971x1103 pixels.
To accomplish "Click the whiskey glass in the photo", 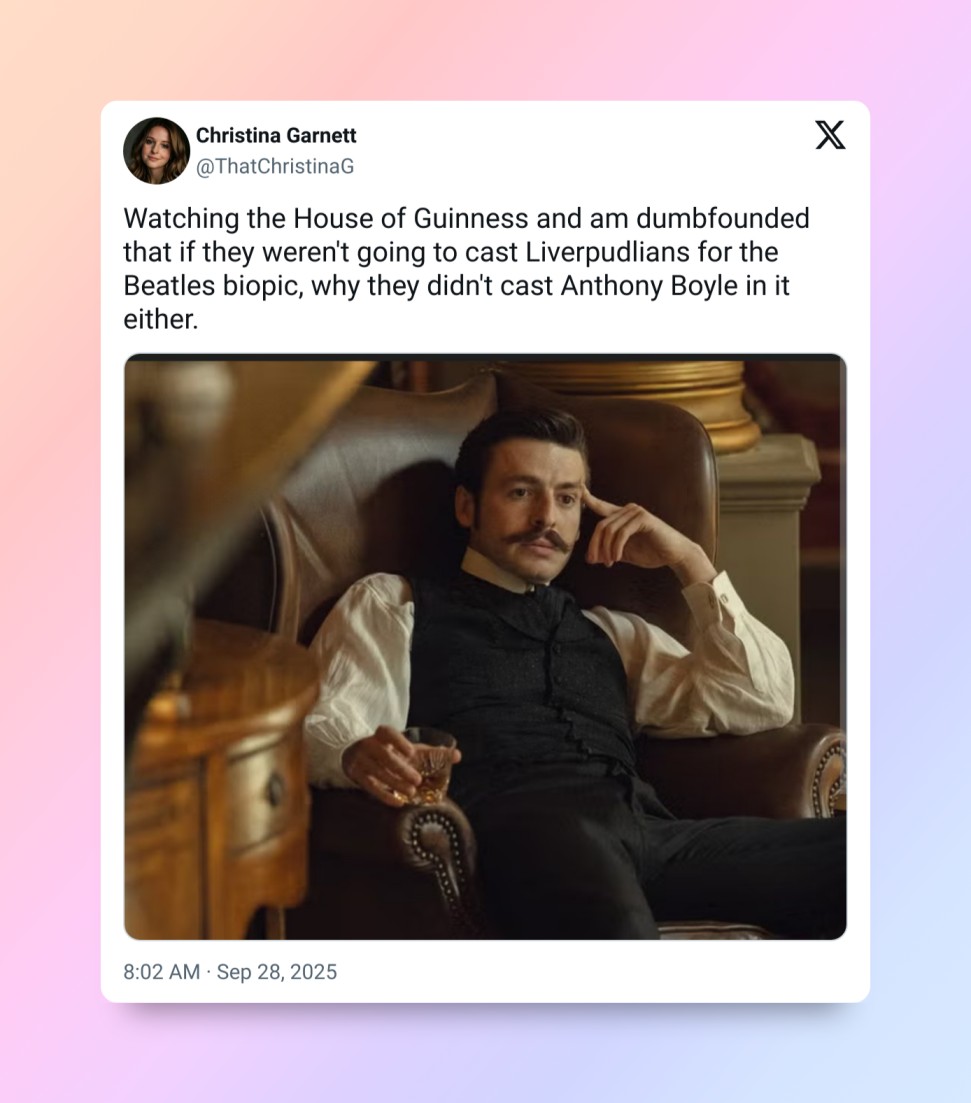I will [x=427, y=765].
